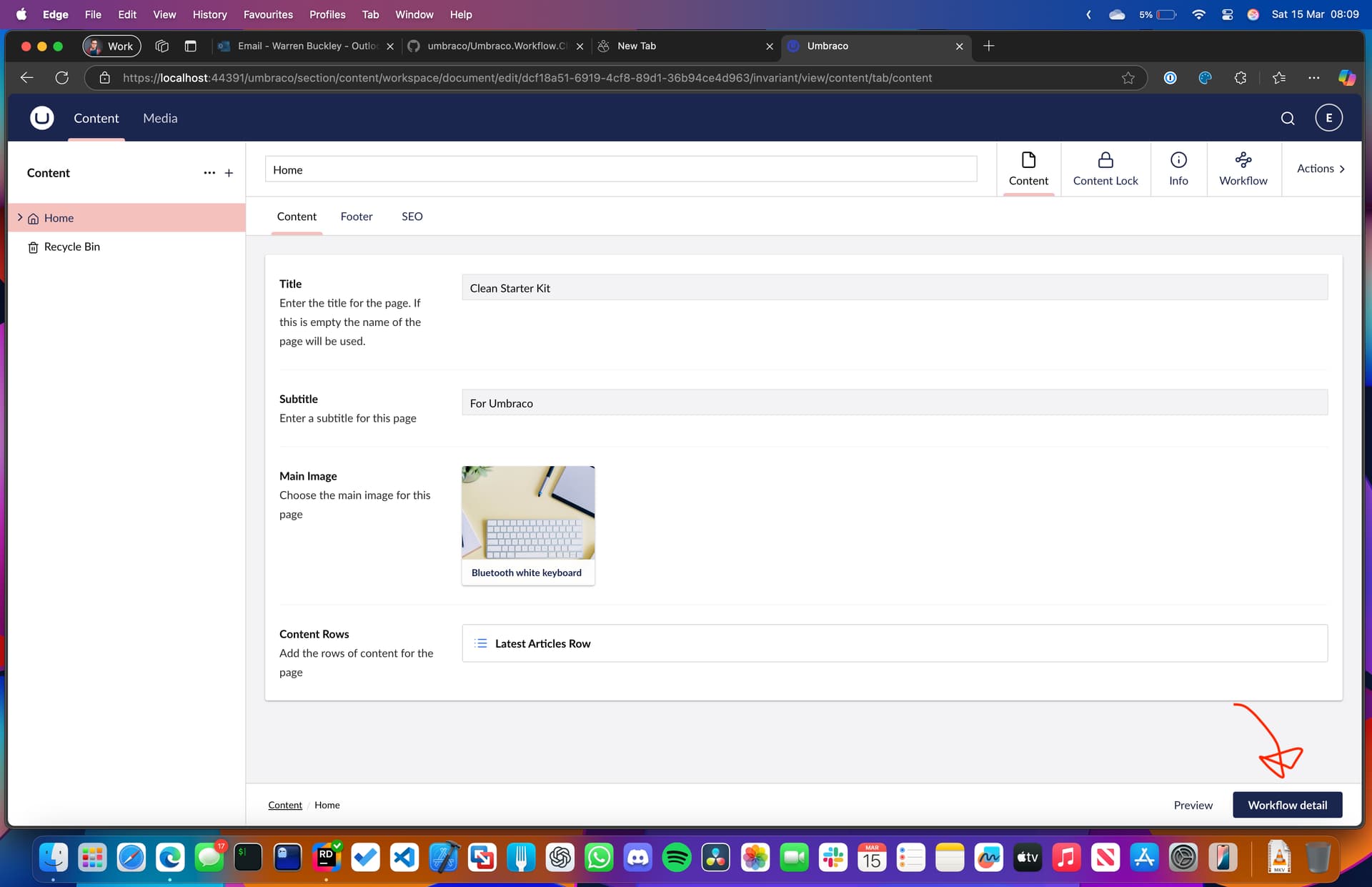
Task: Open the user profile avatar E
Action: pyautogui.click(x=1328, y=118)
